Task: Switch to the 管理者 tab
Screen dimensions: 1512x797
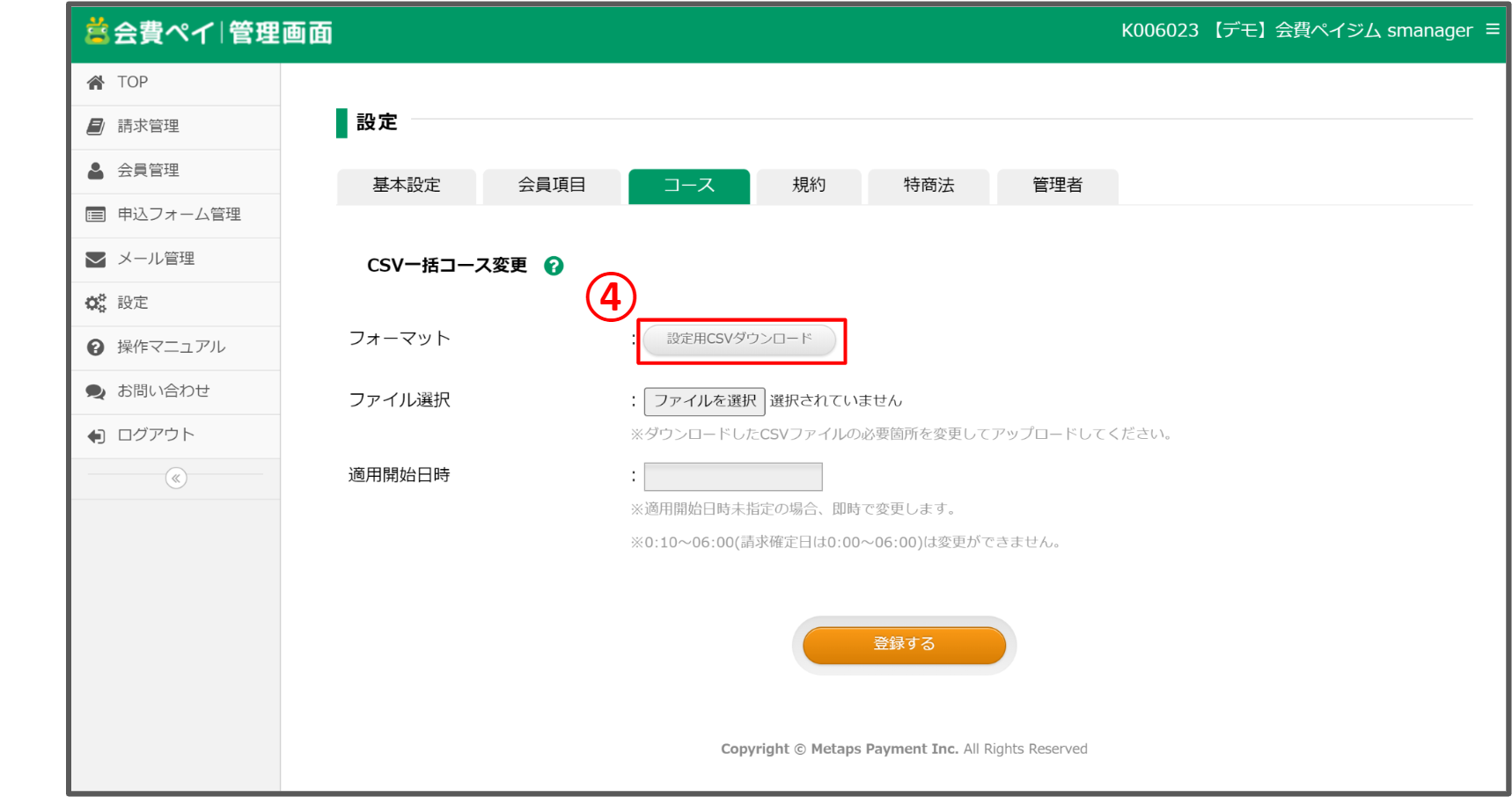Action: tap(1057, 186)
